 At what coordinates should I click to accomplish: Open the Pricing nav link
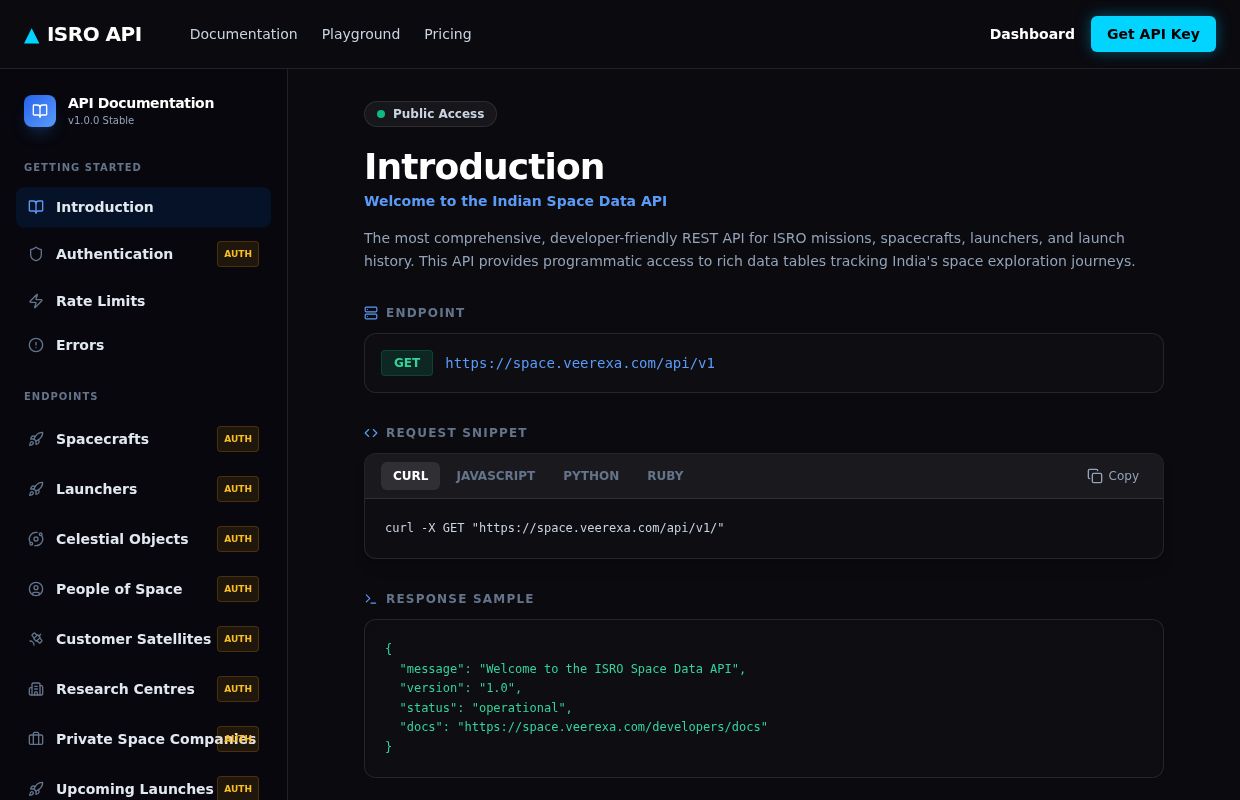point(448,34)
